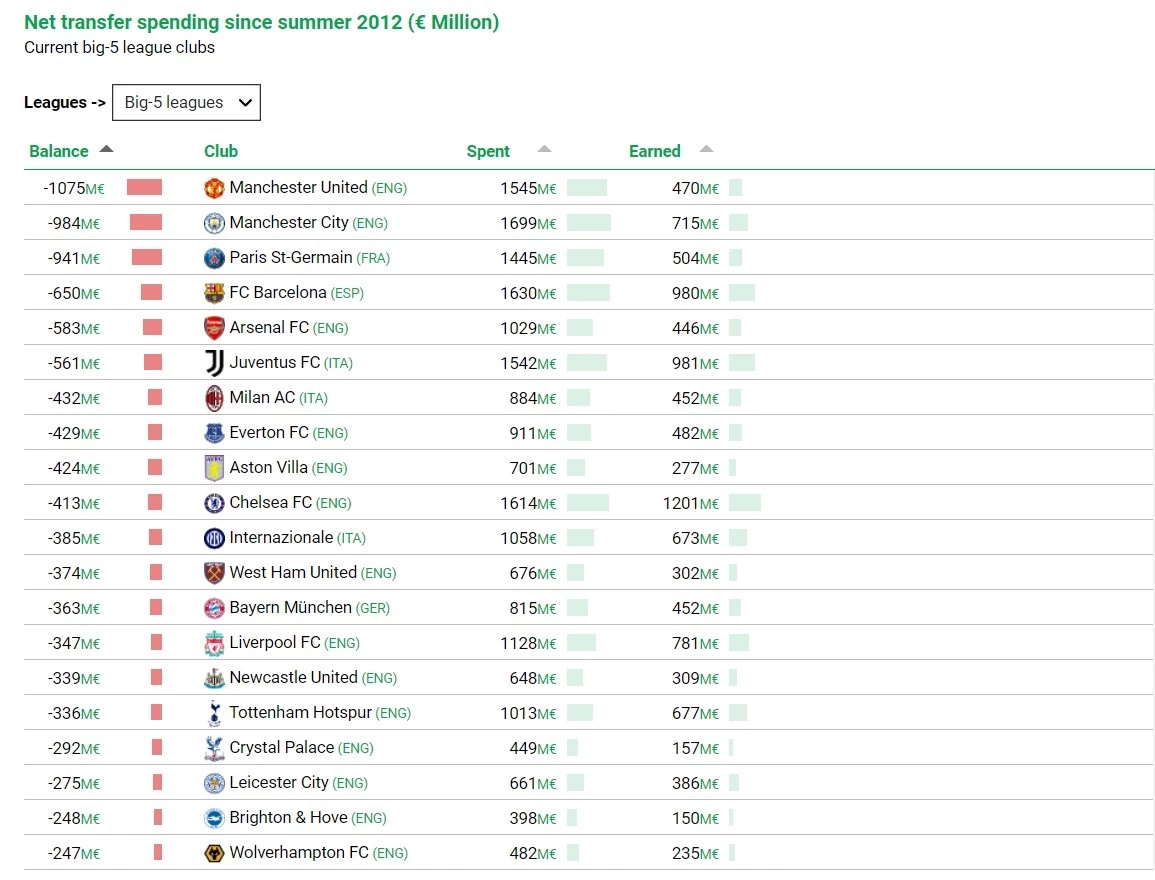
Task: Click the Club column header
Action: (221, 152)
